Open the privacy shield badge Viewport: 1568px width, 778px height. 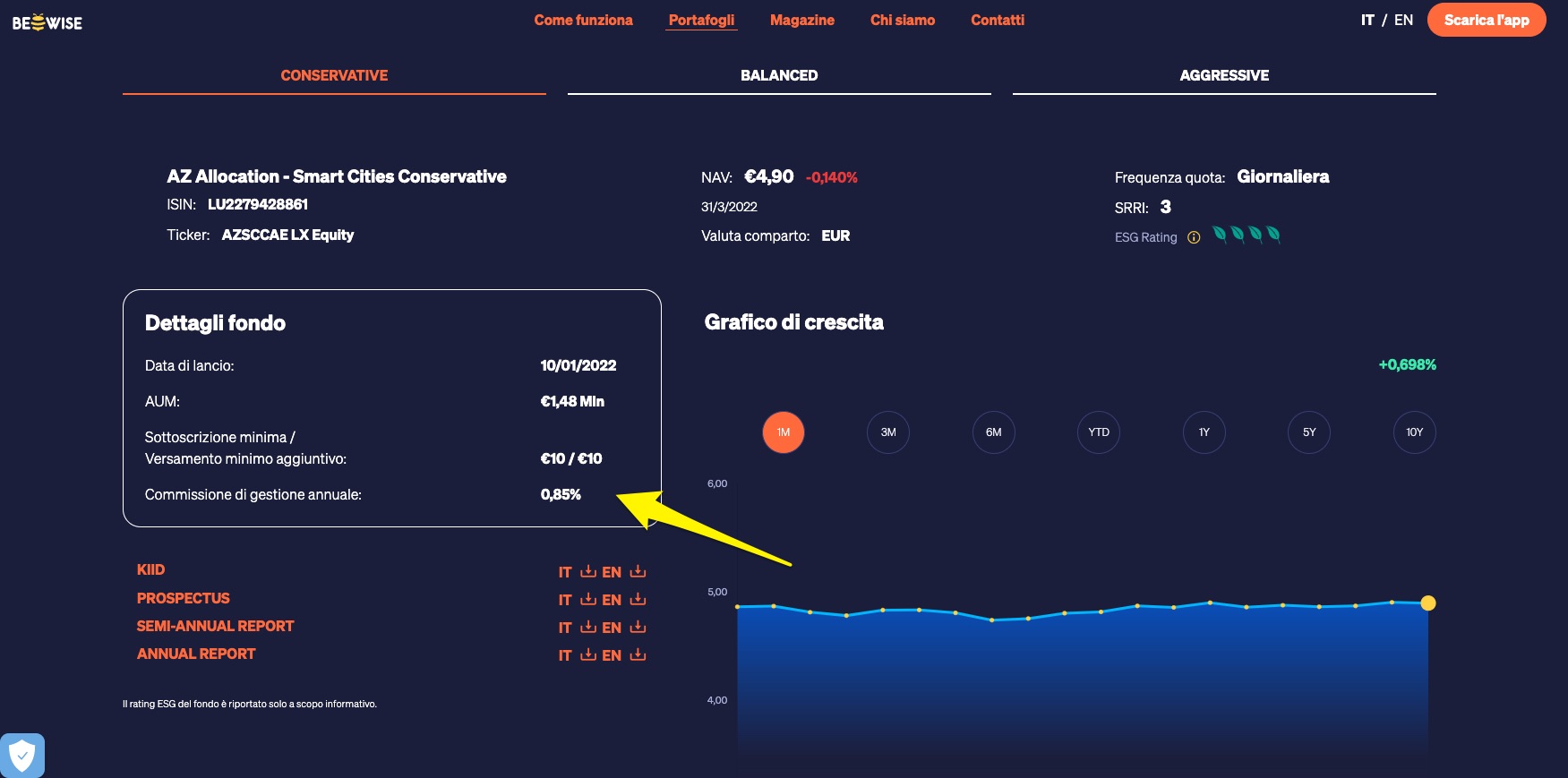coord(22,756)
